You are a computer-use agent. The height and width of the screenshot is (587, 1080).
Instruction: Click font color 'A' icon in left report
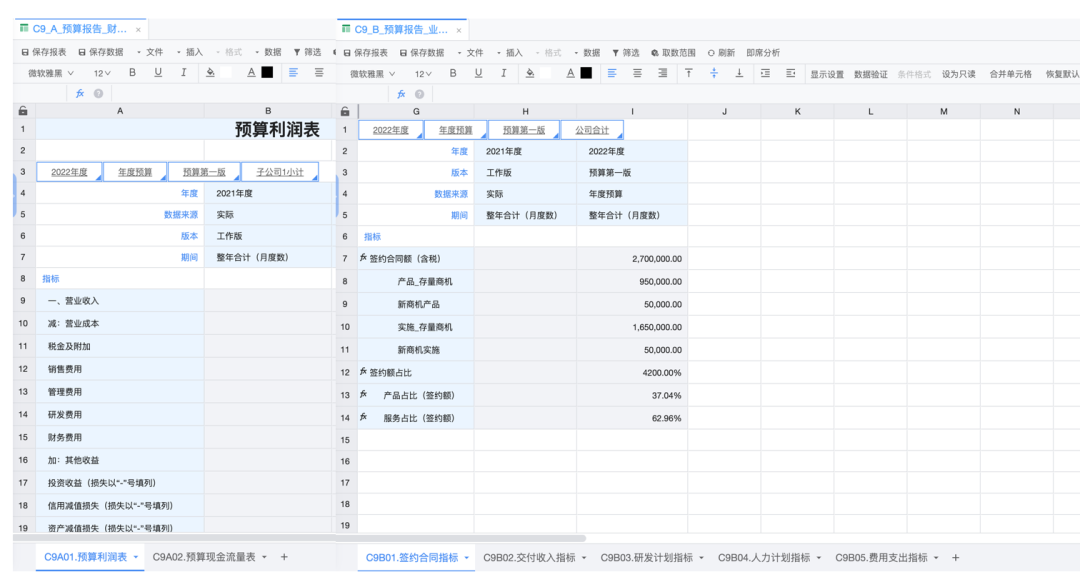tap(251, 72)
